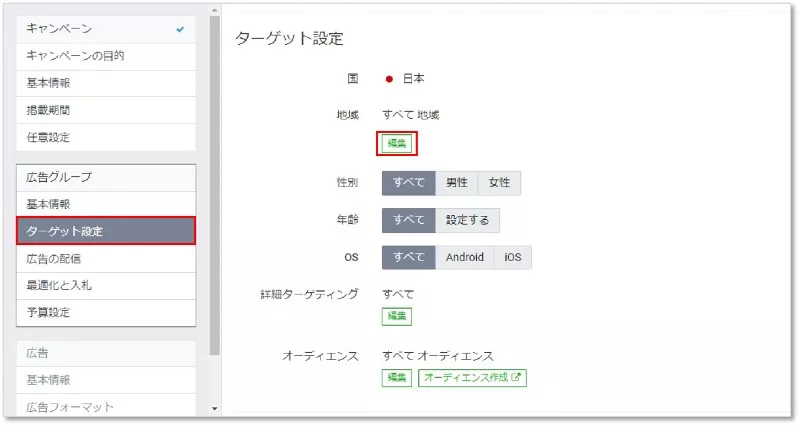Viewport: 800px width, 426px height.
Task: Select 設定する for age
Action: coord(468,220)
